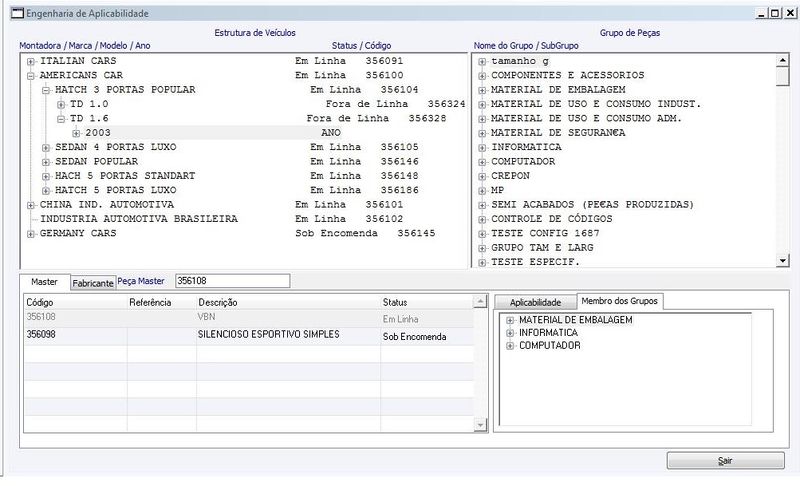The image size is (800, 486).
Task: Expand CHINA IND. AUTOMOTIVA node
Action: tap(31, 205)
